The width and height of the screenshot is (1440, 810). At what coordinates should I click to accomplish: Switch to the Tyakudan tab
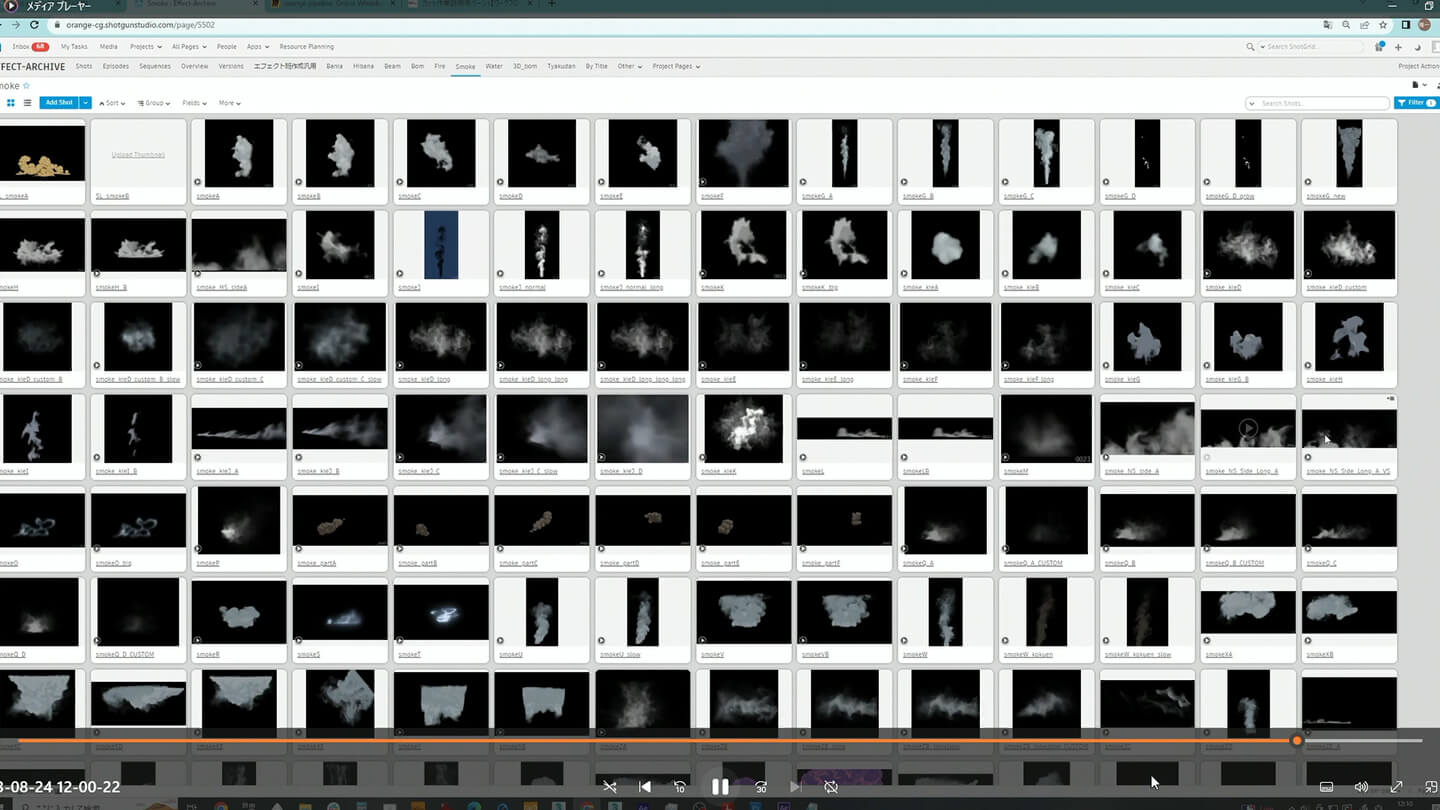point(561,66)
